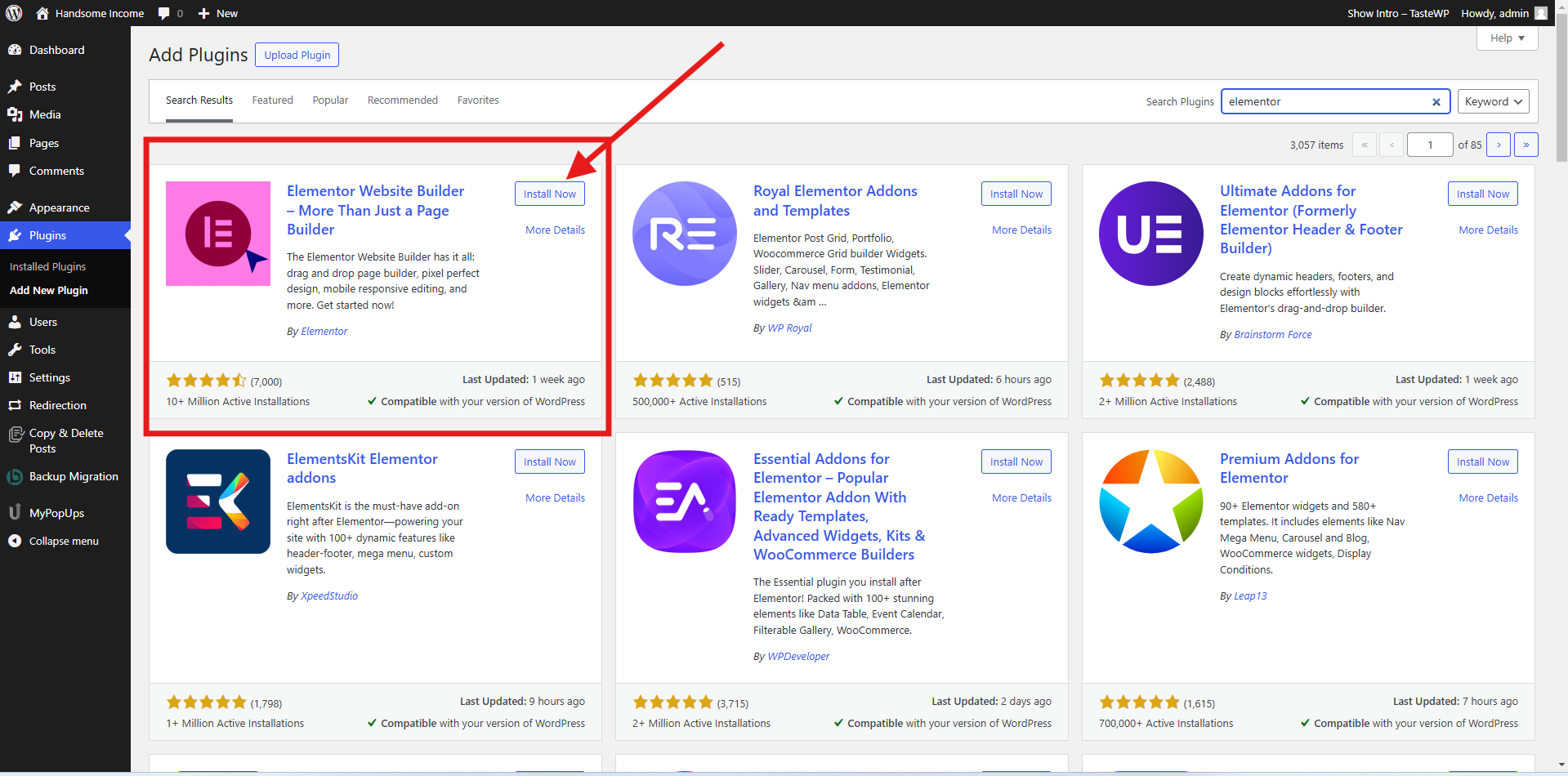Click the WordPress logo in admin bar
Image resolution: width=1568 pixels, height=776 pixels.
pos(14,13)
